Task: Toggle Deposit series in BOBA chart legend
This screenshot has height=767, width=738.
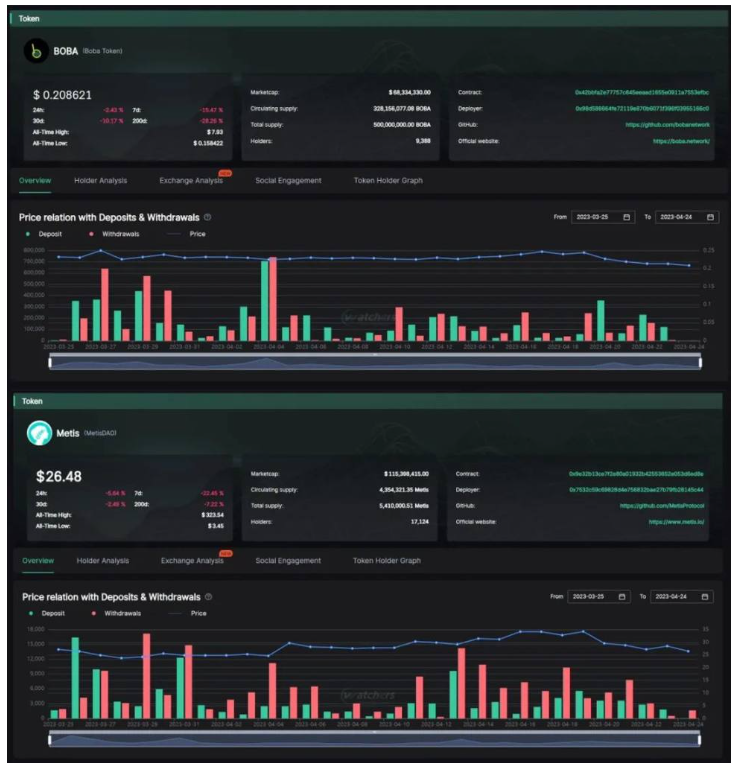Action: pyautogui.click(x=44, y=234)
